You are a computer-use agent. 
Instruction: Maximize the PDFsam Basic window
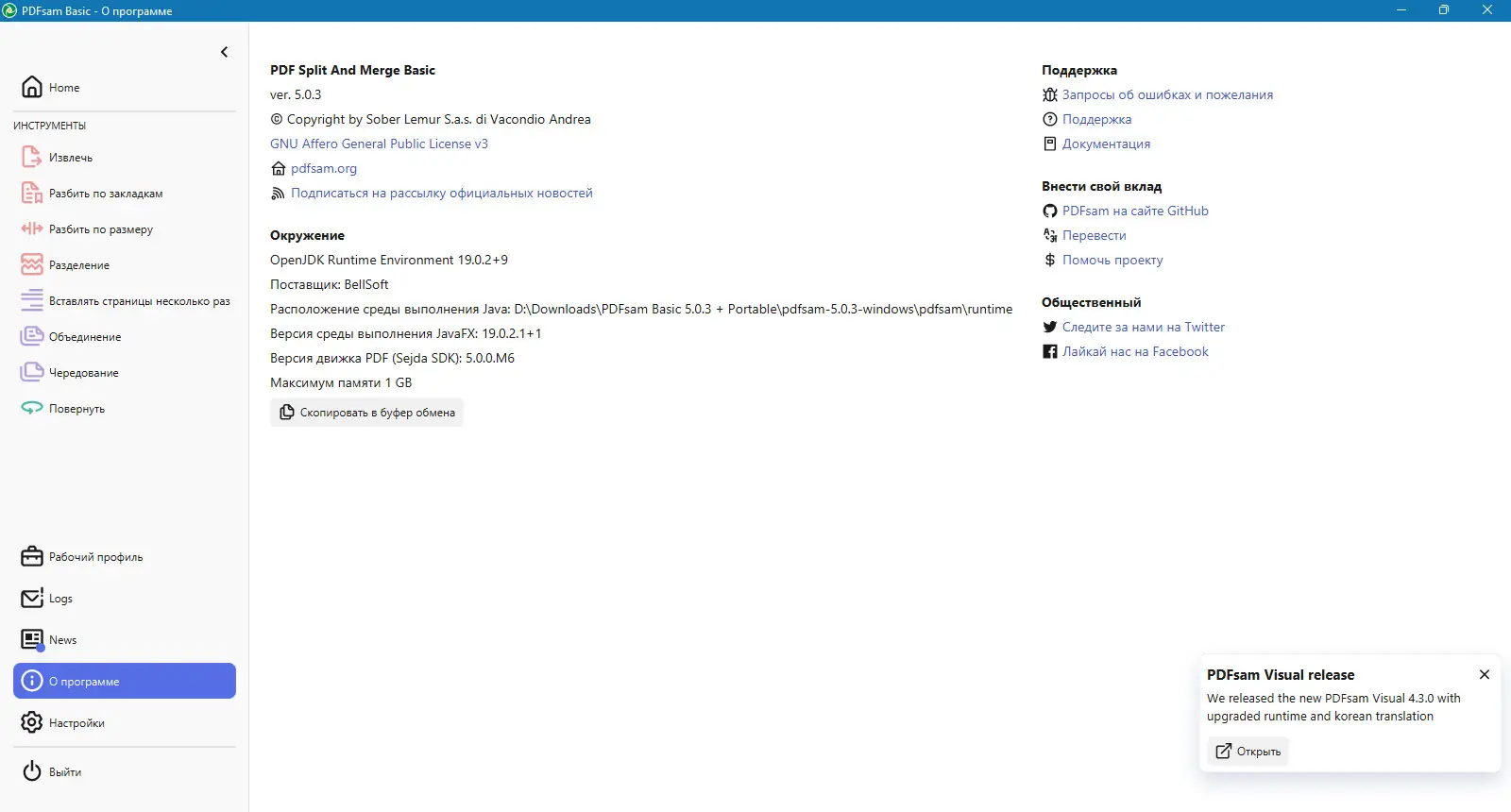tap(1443, 10)
